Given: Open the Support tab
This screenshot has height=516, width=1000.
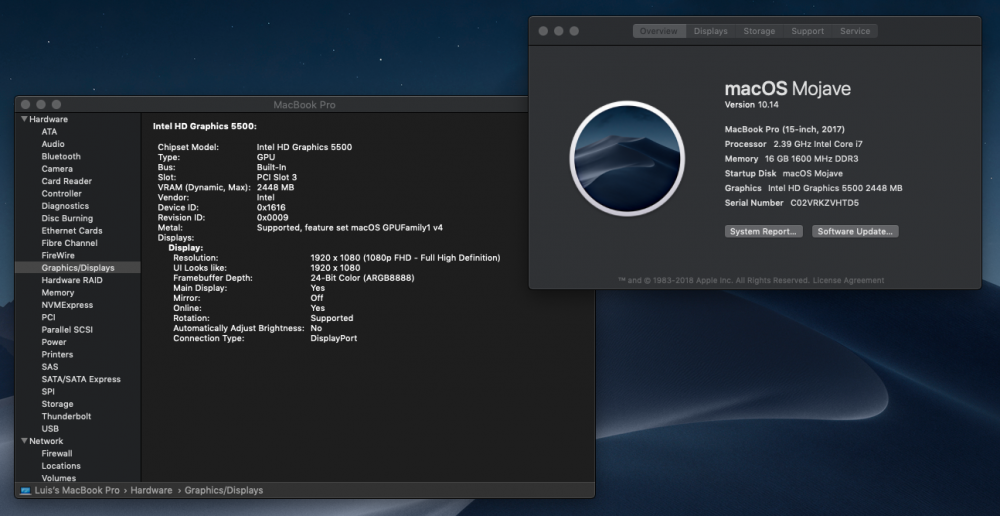Looking at the screenshot, I should tap(807, 31).
